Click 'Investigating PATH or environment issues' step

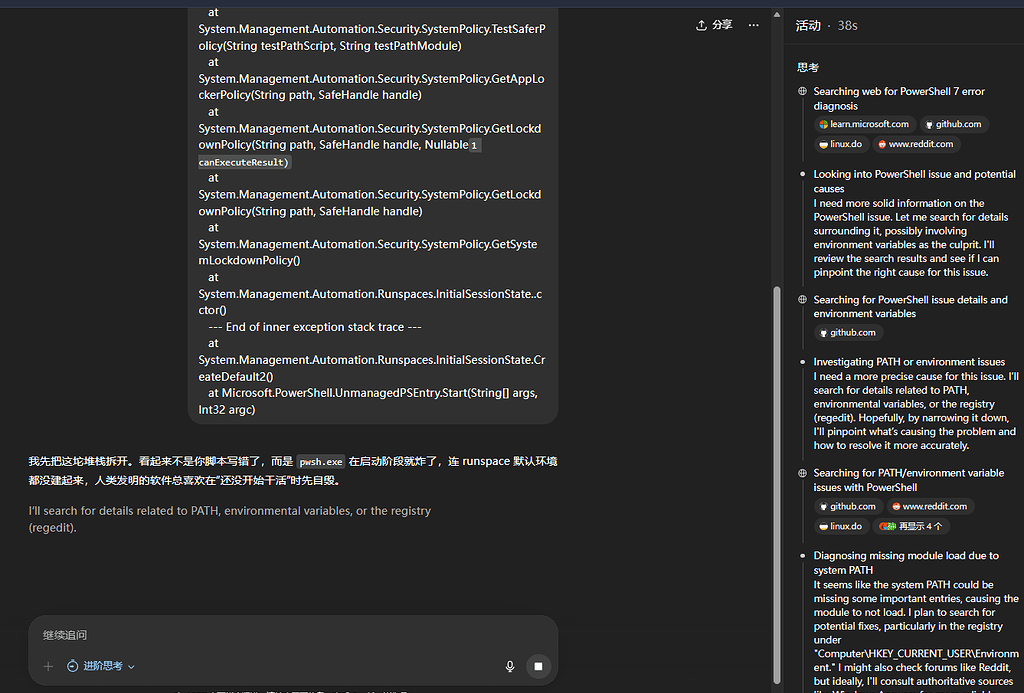point(909,362)
